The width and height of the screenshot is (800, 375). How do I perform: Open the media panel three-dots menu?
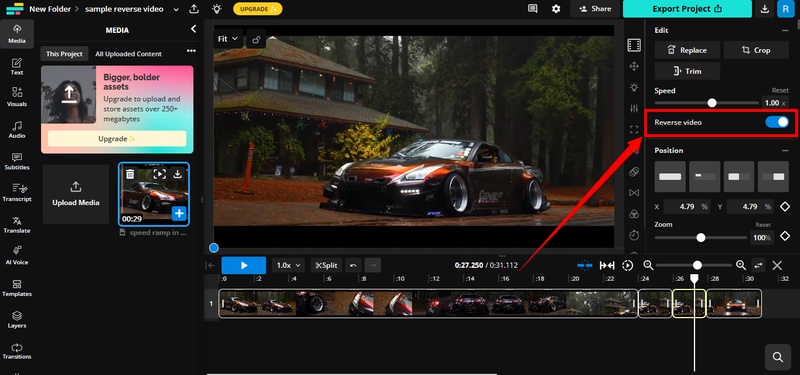coord(191,51)
